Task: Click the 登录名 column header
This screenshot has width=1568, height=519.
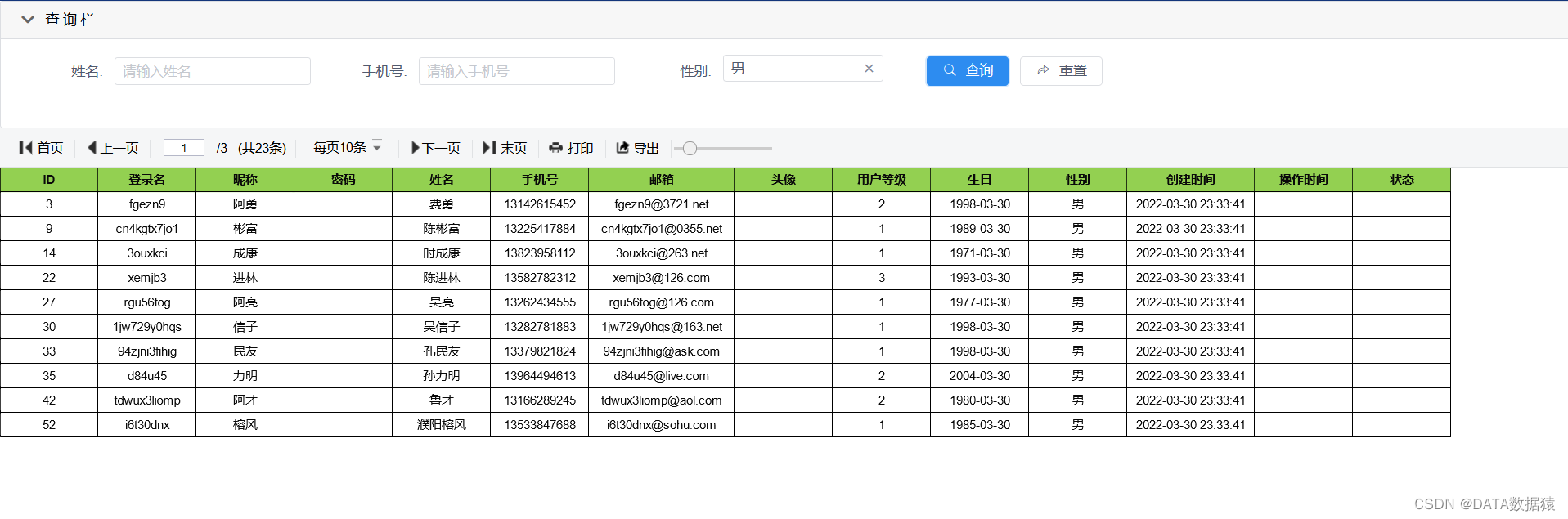Action: tap(147, 180)
